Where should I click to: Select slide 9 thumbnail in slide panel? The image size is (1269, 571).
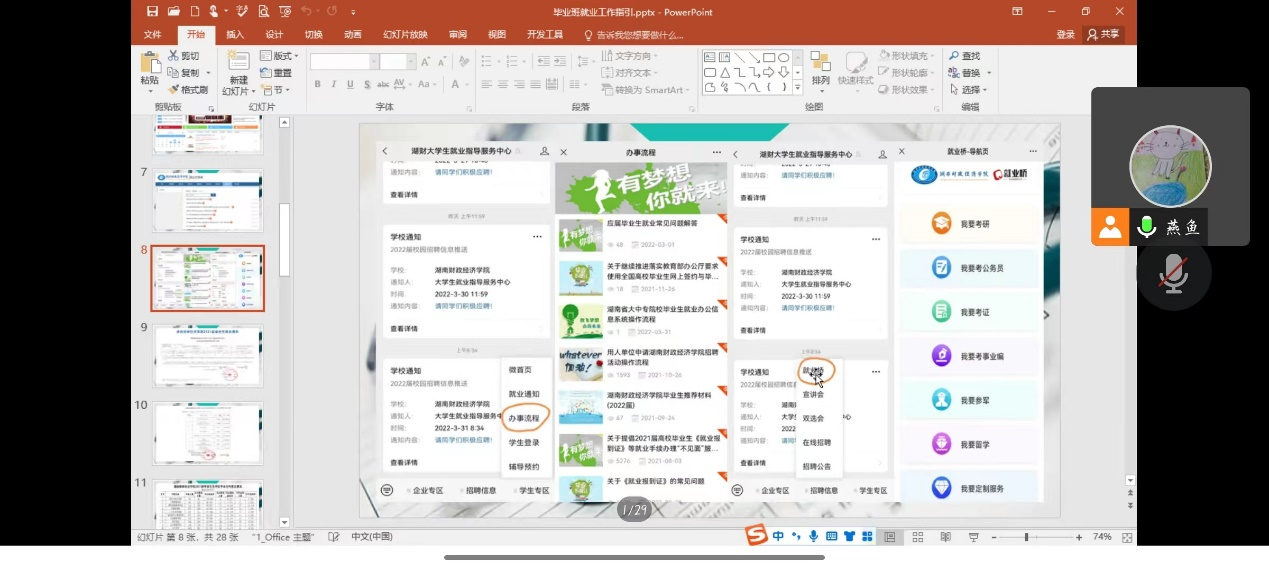pyautogui.click(x=207, y=356)
